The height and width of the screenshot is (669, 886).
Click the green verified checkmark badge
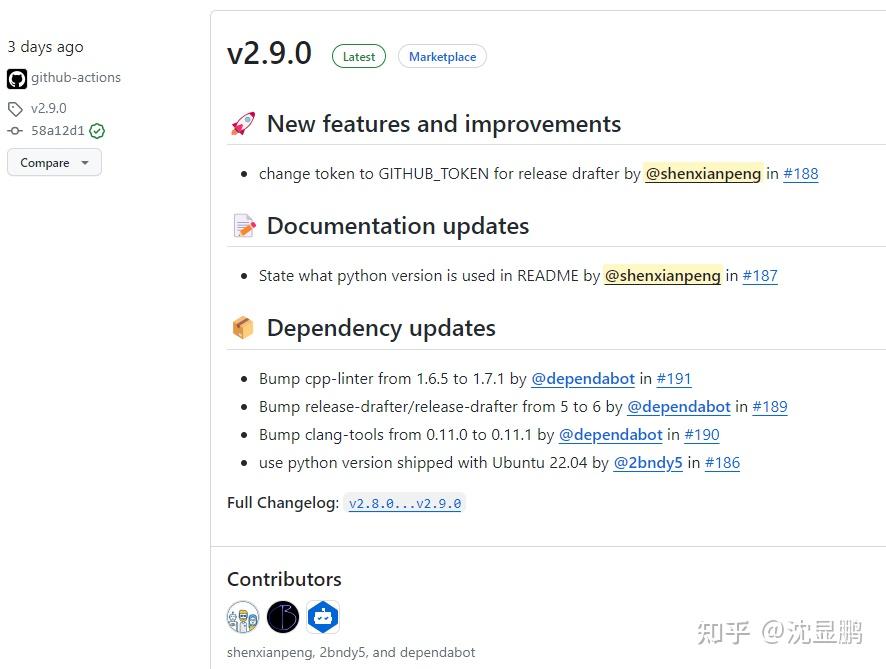coord(96,130)
